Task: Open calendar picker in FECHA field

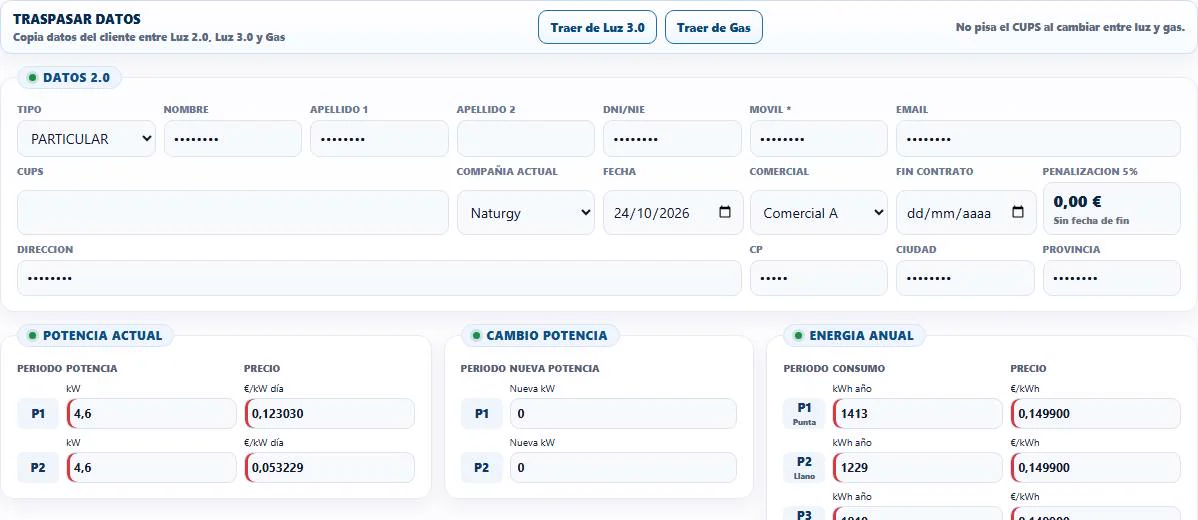Action: coord(725,212)
